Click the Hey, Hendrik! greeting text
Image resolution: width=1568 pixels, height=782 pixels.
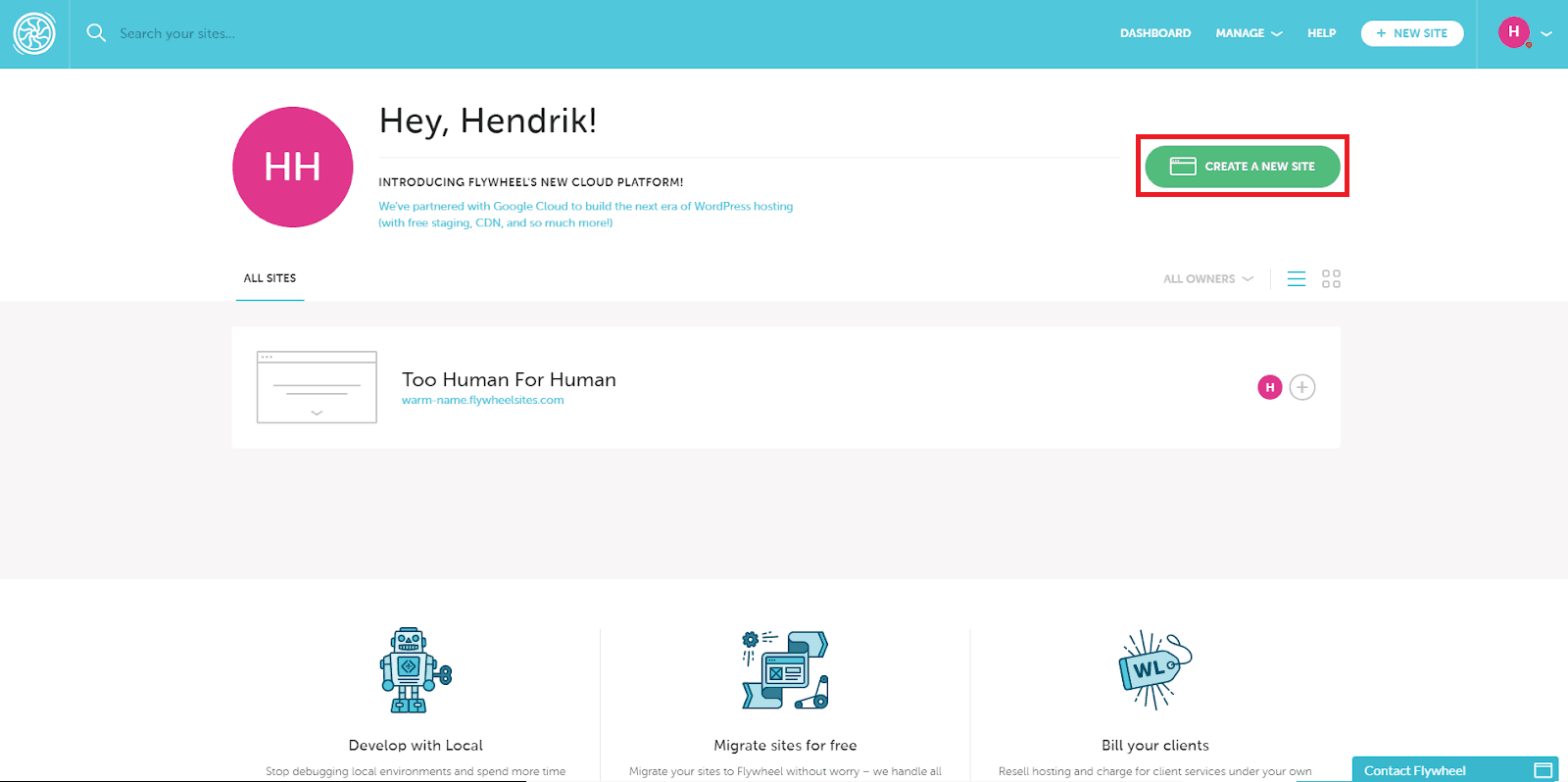click(488, 121)
